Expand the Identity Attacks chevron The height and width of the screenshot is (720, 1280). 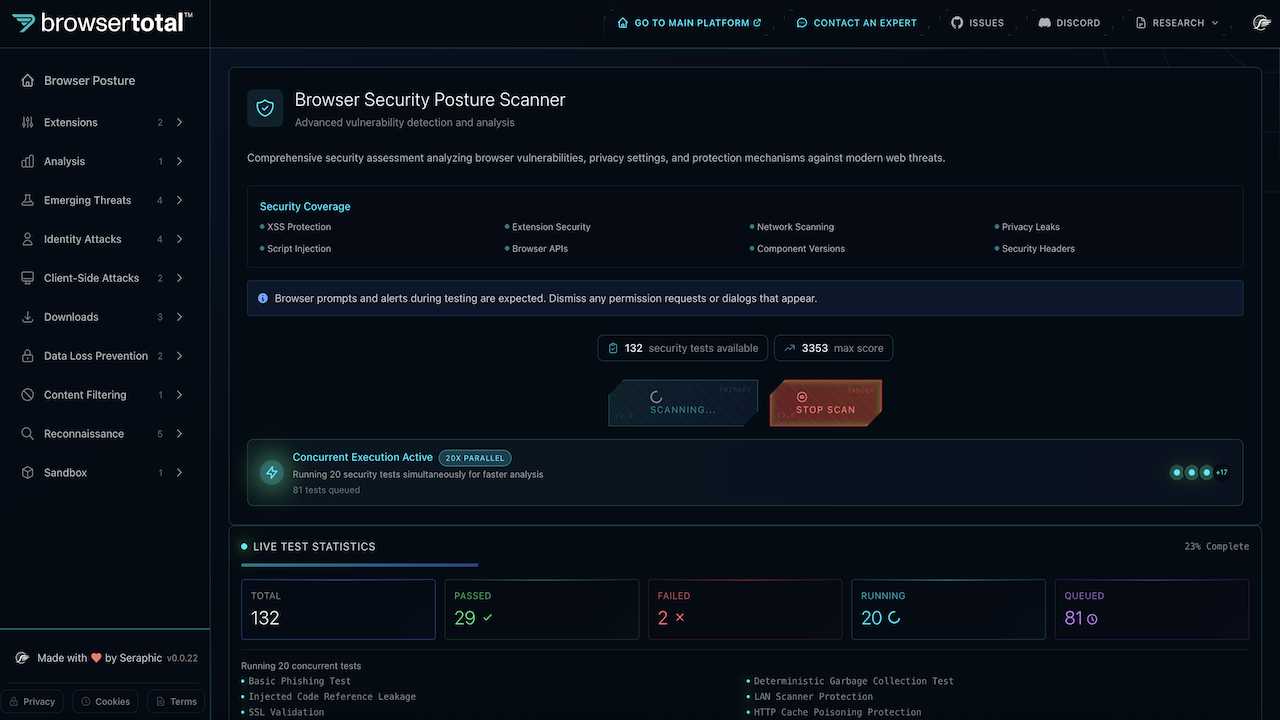click(180, 239)
